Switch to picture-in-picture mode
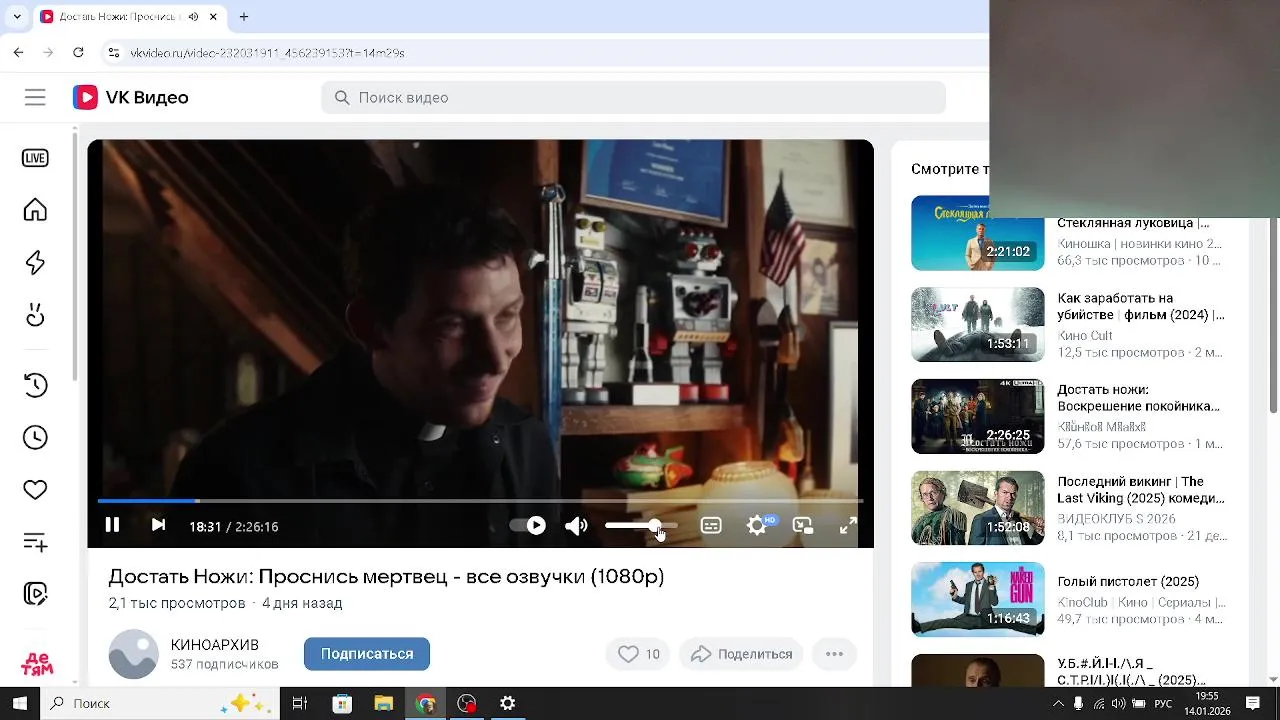The width and height of the screenshot is (1280, 720). (803, 525)
